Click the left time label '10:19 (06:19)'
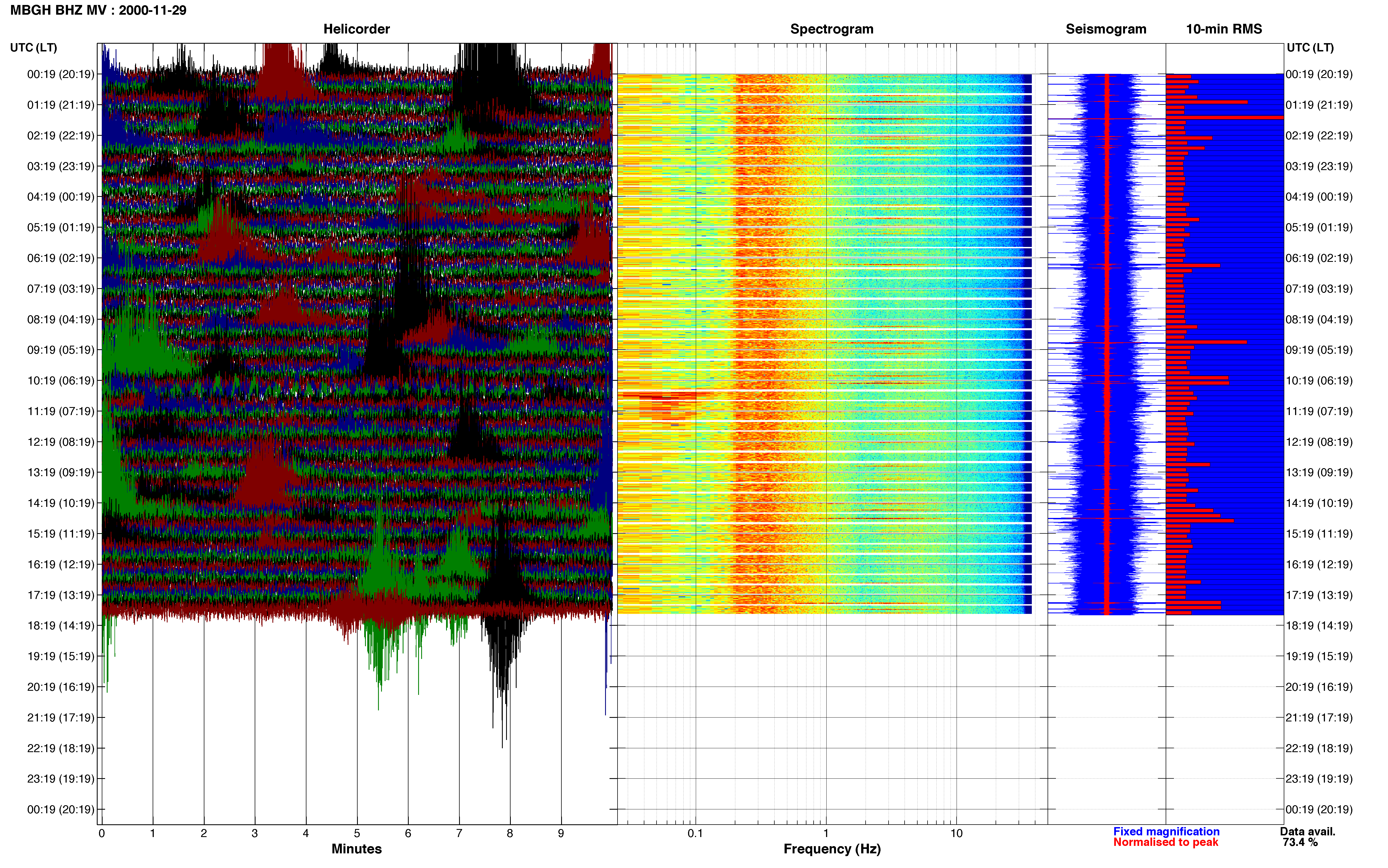 pos(61,380)
